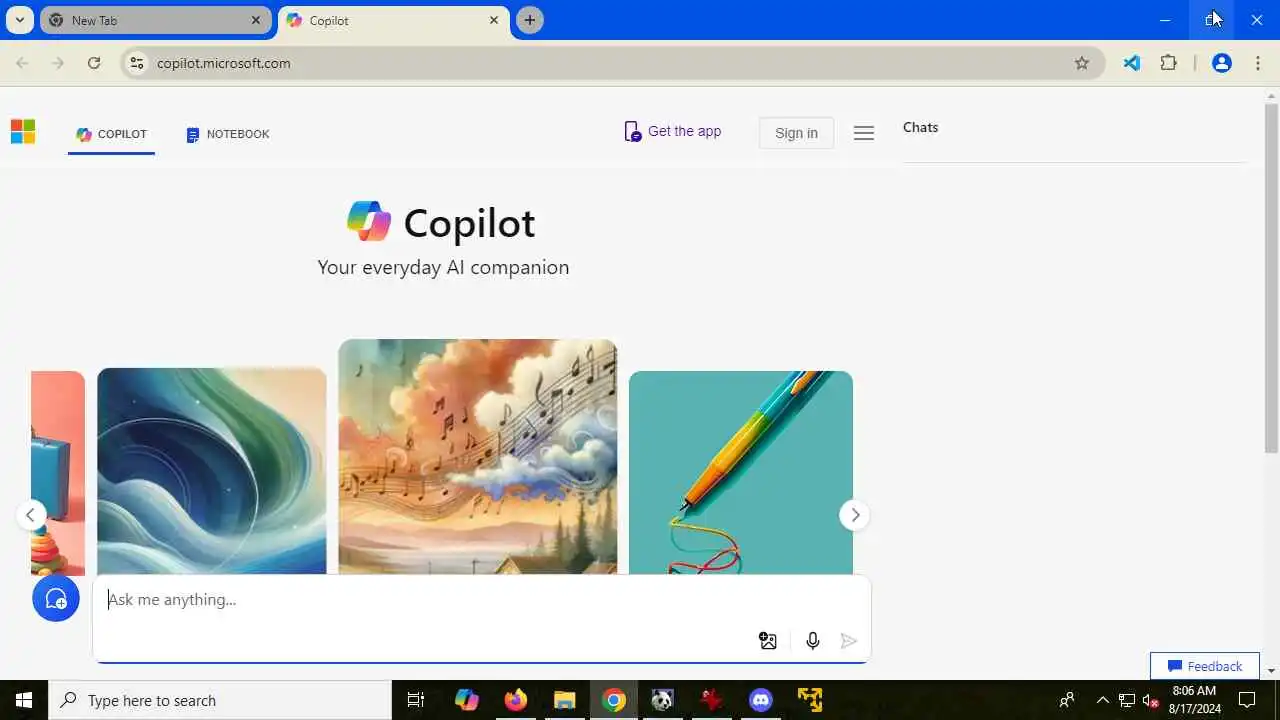Click the page vertical scrollbar
This screenshot has width=1280, height=720.
[1271, 278]
